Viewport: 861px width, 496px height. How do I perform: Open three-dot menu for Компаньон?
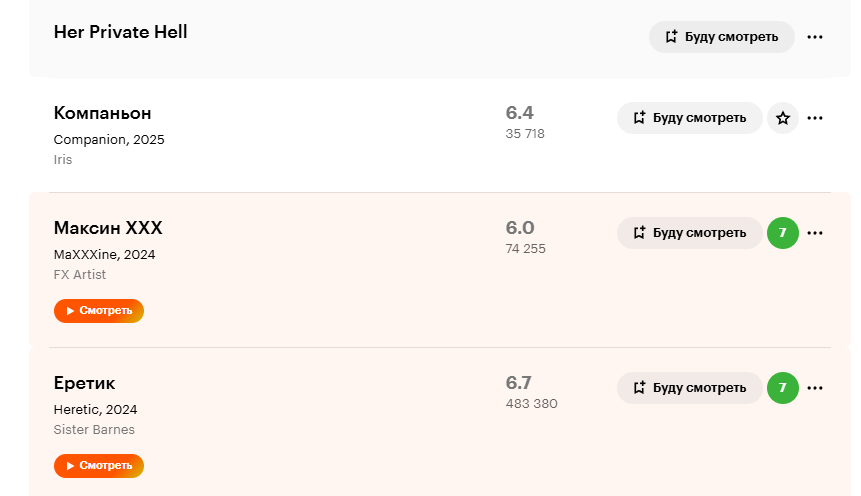point(814,118)
